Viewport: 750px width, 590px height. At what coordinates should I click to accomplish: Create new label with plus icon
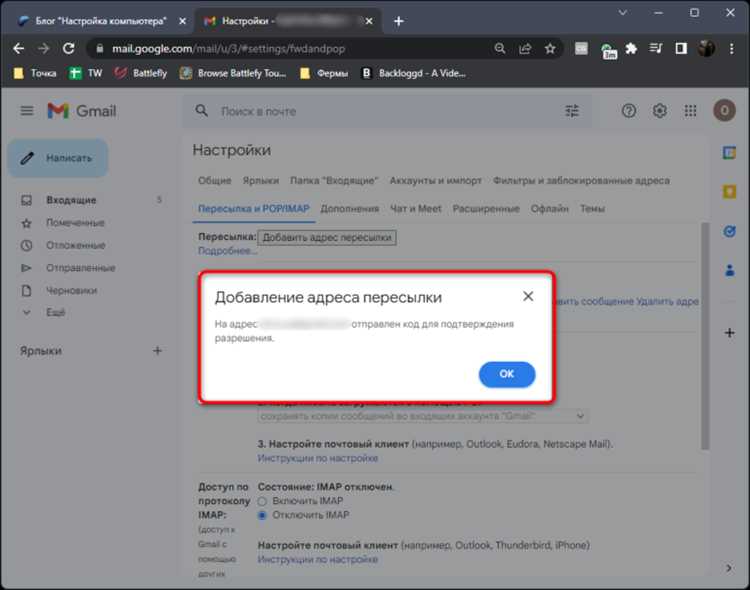[157, 351]
